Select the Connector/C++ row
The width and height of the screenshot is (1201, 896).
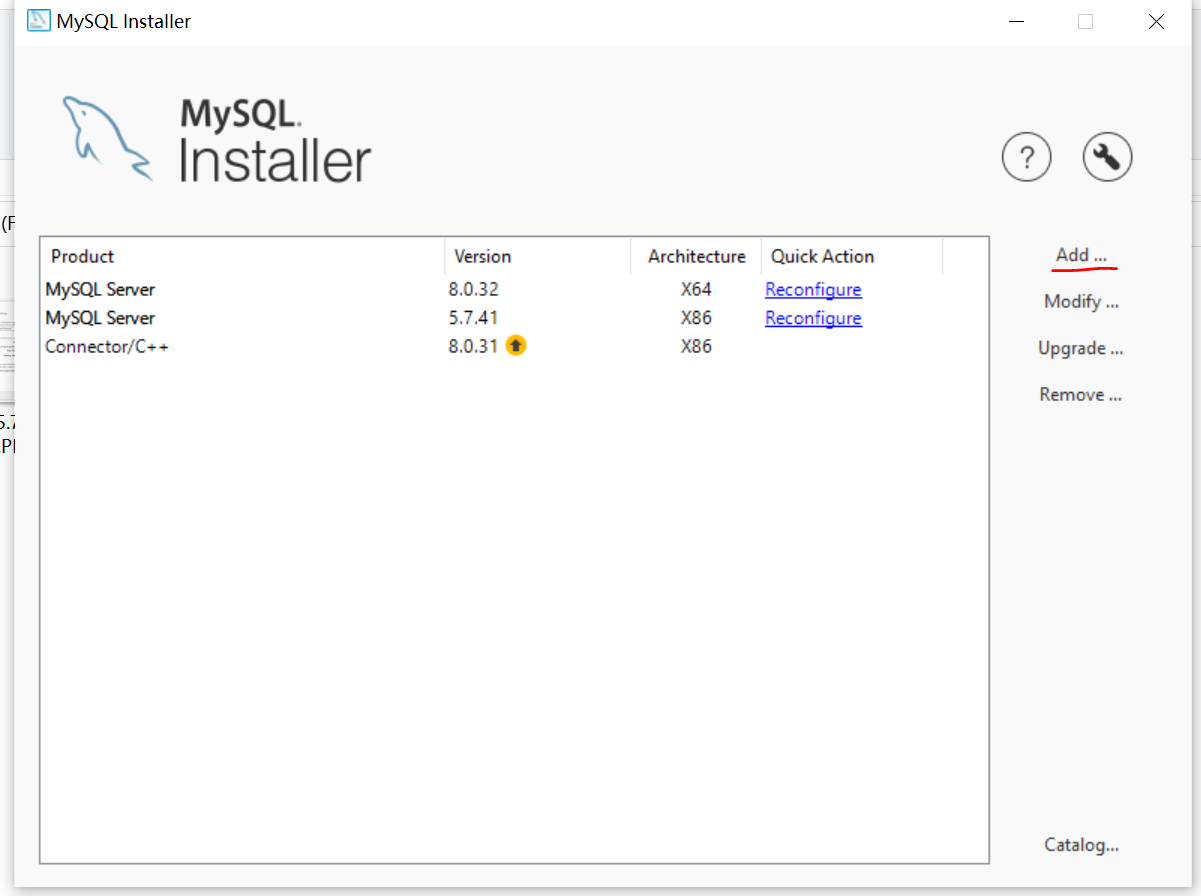[514, 346]
